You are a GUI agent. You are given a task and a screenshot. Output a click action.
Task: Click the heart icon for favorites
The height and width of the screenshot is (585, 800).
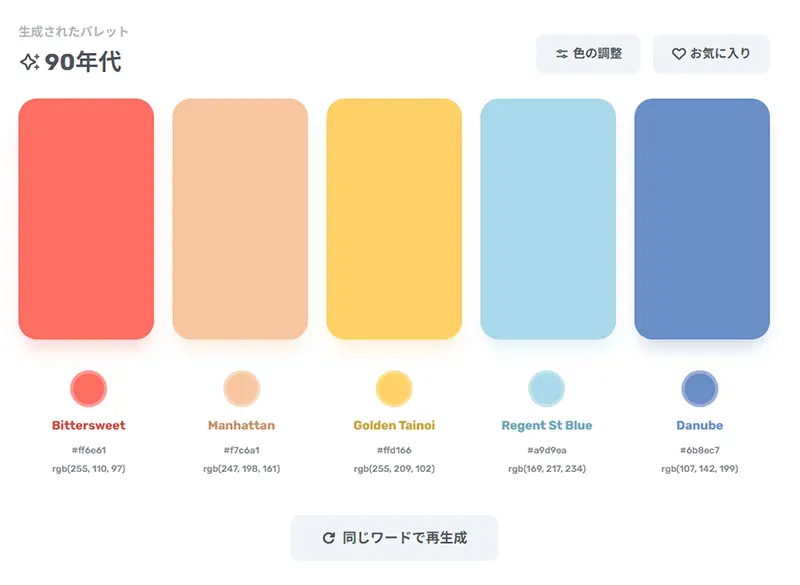coord(678,54)
